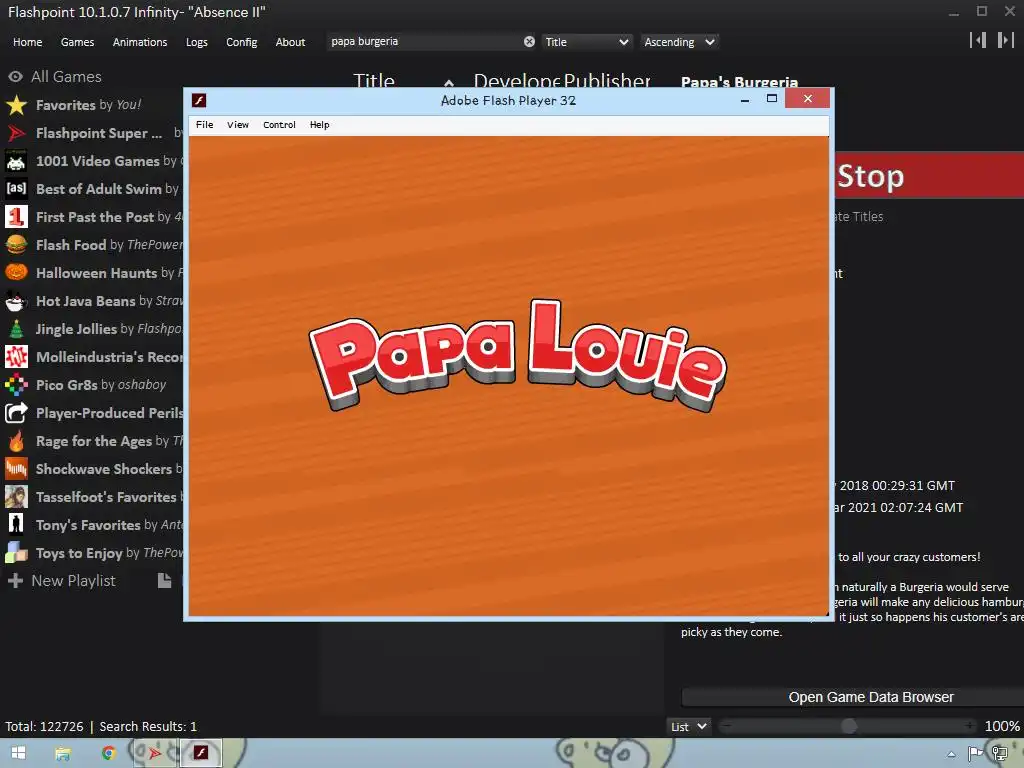Open the List layout dropdown
Viewport: 1024px width, 768px height.
click(688, 727)
